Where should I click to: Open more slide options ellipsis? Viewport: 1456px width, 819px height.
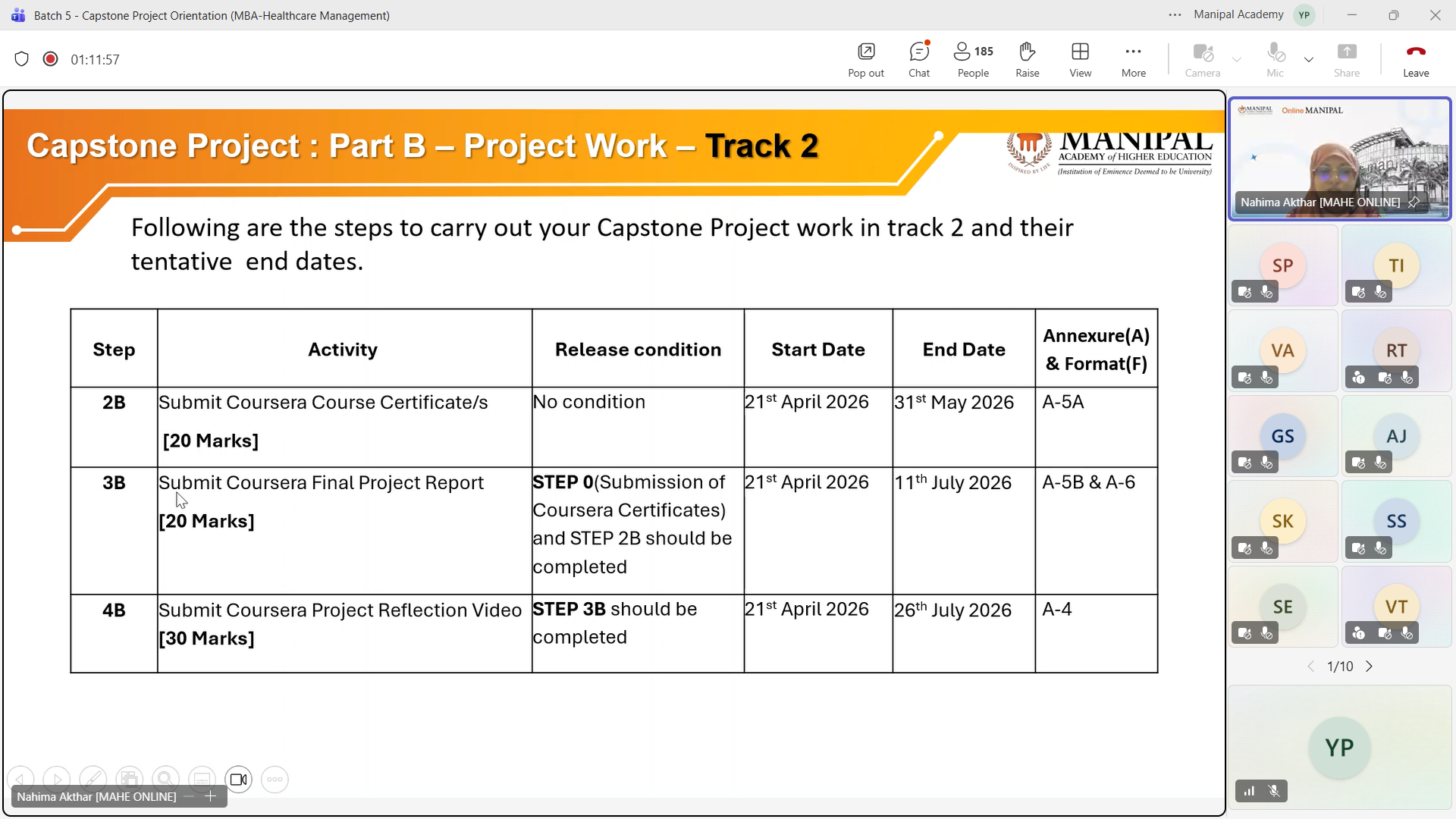pos(275,779)
